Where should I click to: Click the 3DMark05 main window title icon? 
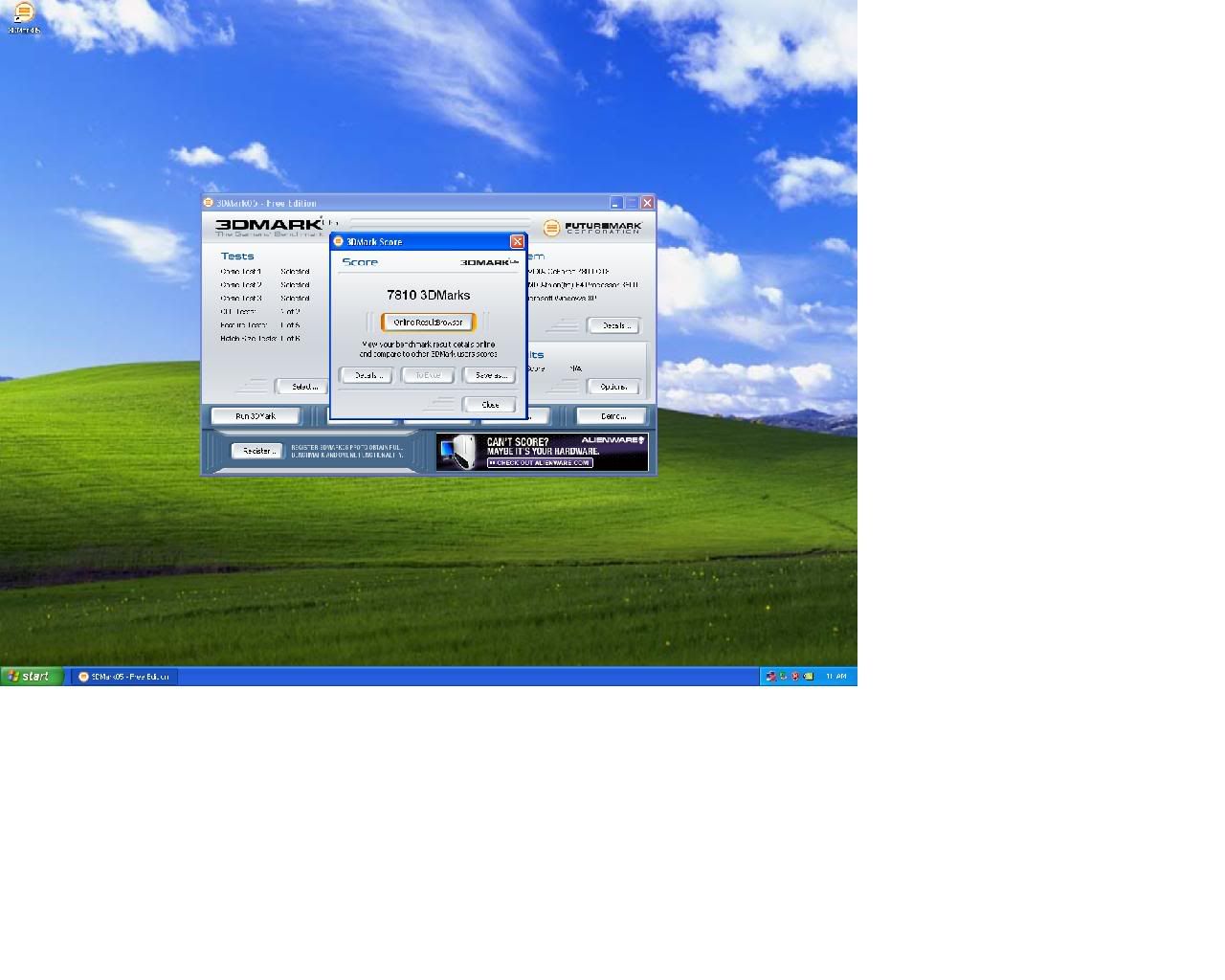point(209,203)
